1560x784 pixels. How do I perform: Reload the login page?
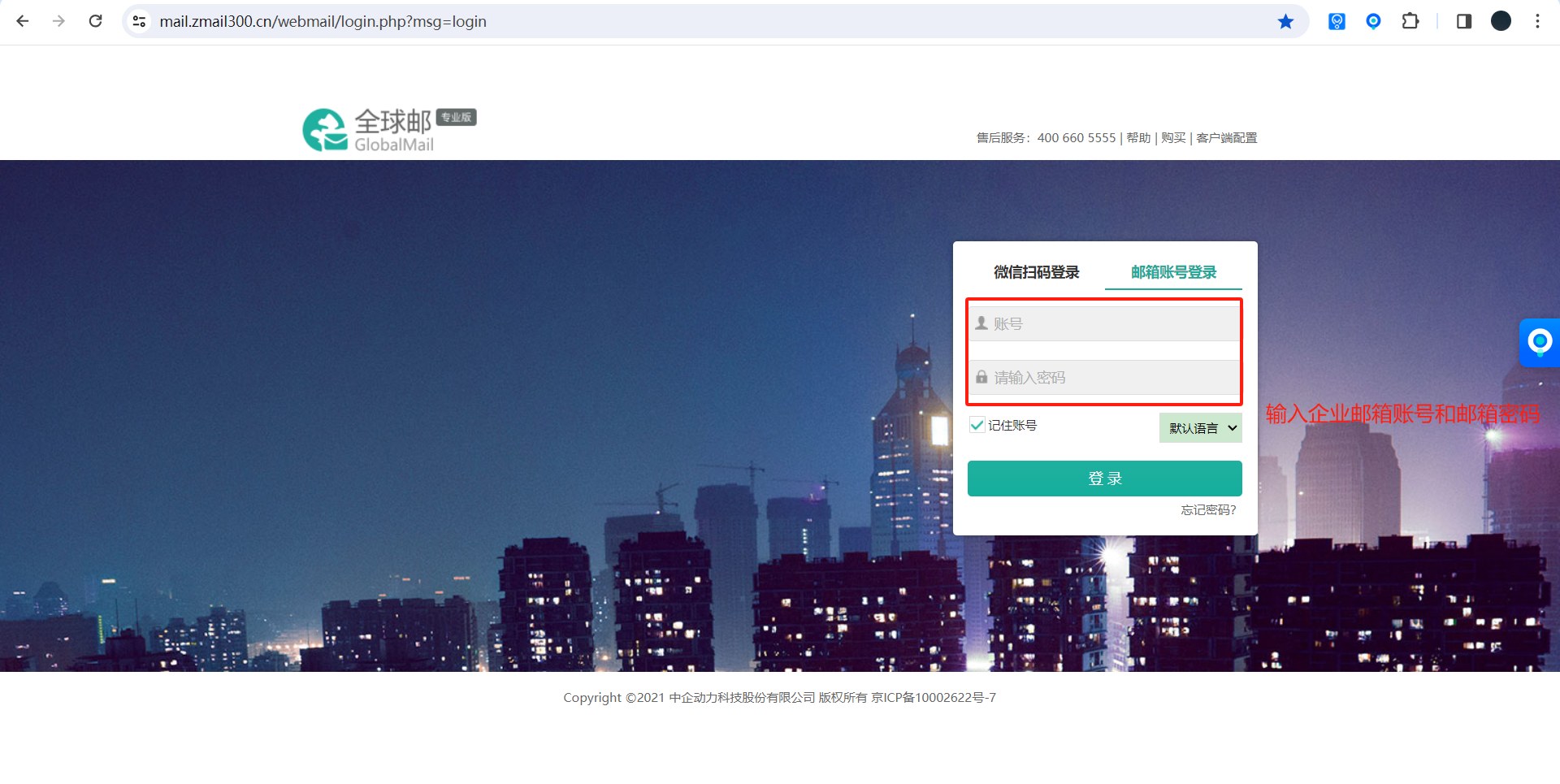pos(95,21)
